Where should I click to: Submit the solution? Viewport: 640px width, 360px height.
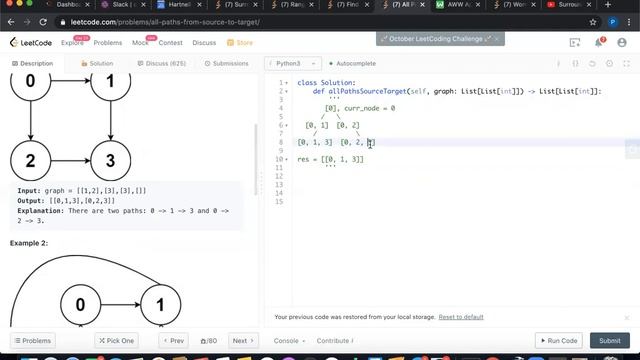click(x=610, y=340)
